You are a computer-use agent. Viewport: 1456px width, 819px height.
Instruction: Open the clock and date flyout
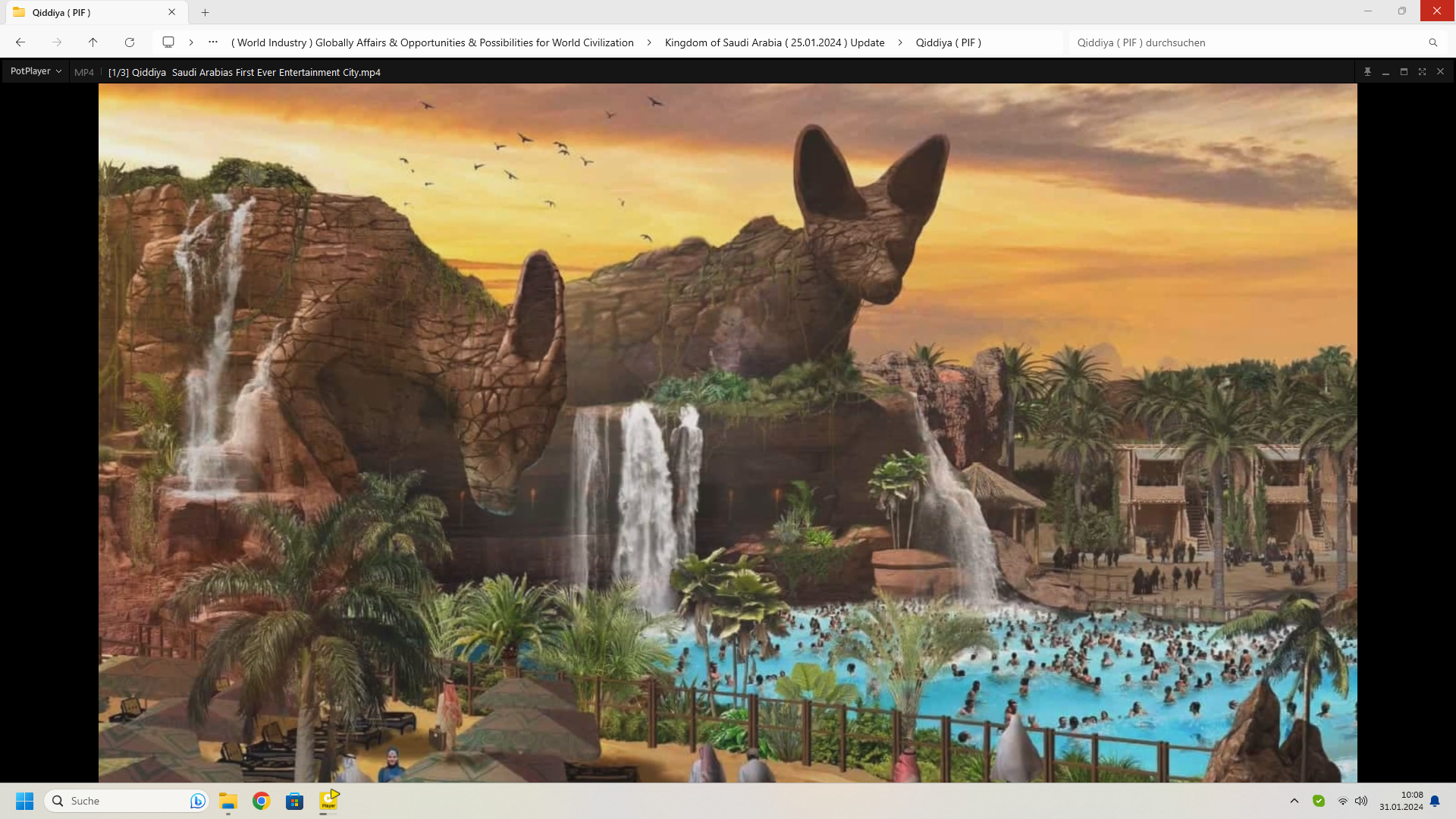[1401, 801]
